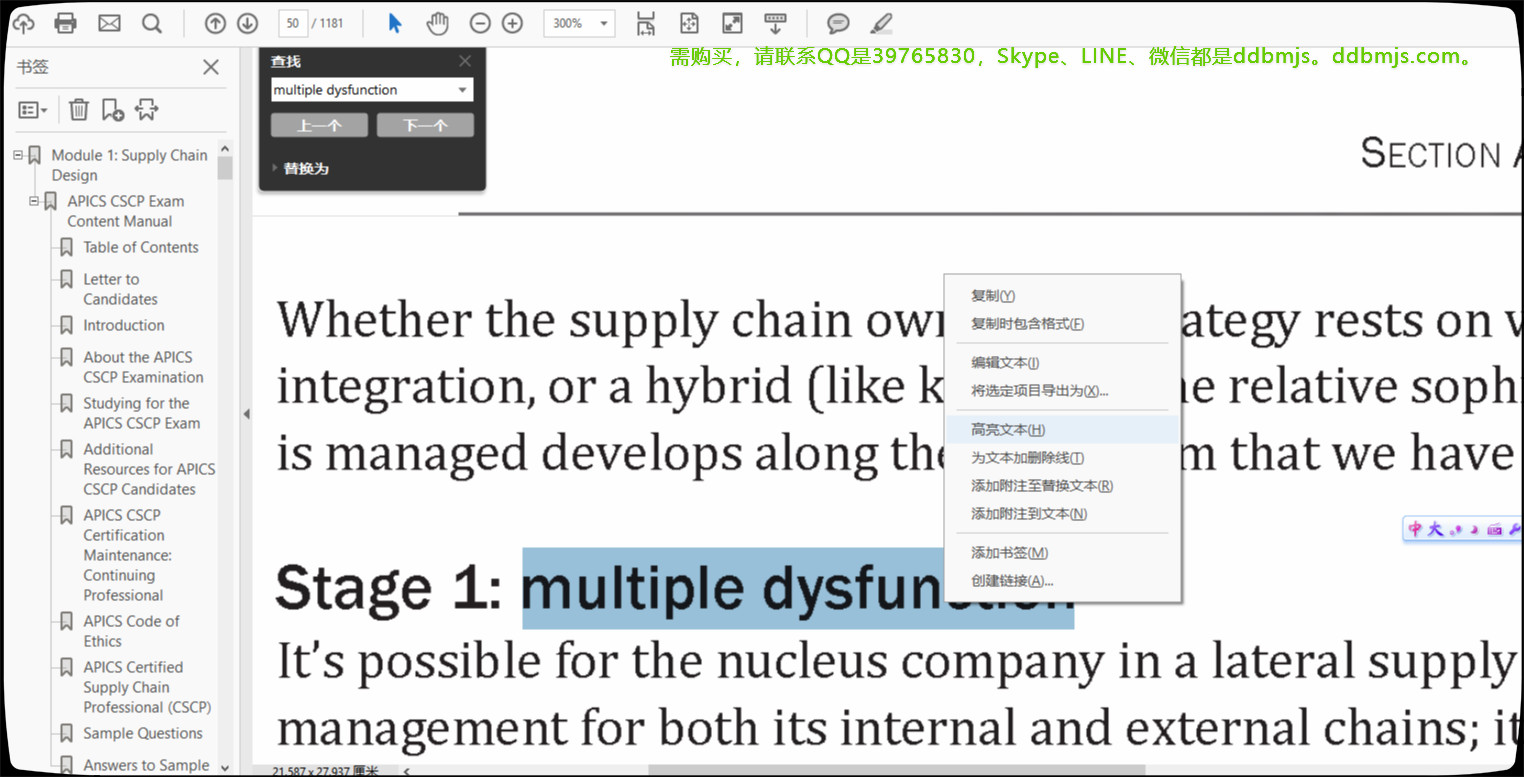Close the find (查找) panel
The width and height of the screenshot is (1524, 777).
465,61
